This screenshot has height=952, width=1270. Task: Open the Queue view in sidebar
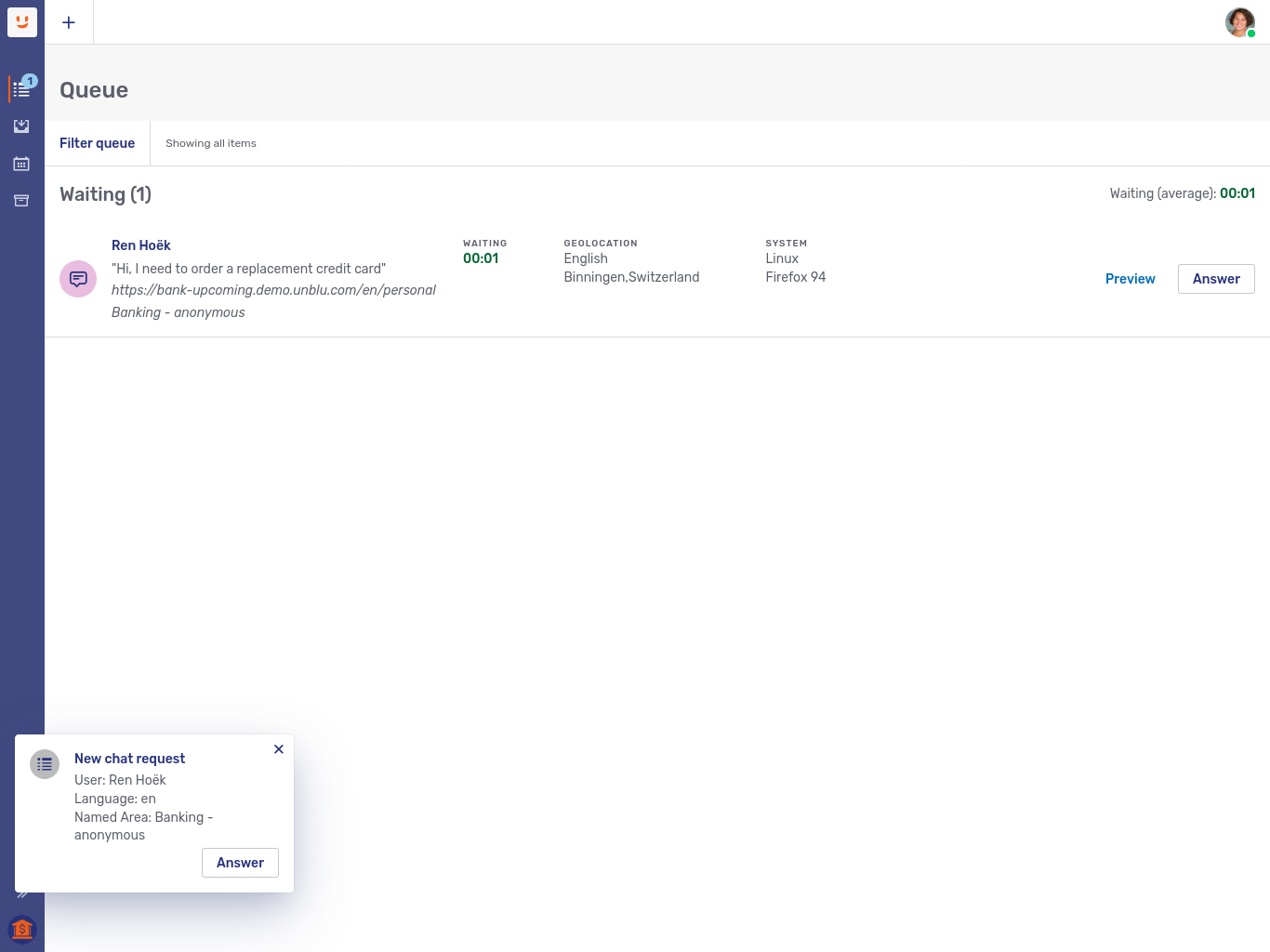21,89
